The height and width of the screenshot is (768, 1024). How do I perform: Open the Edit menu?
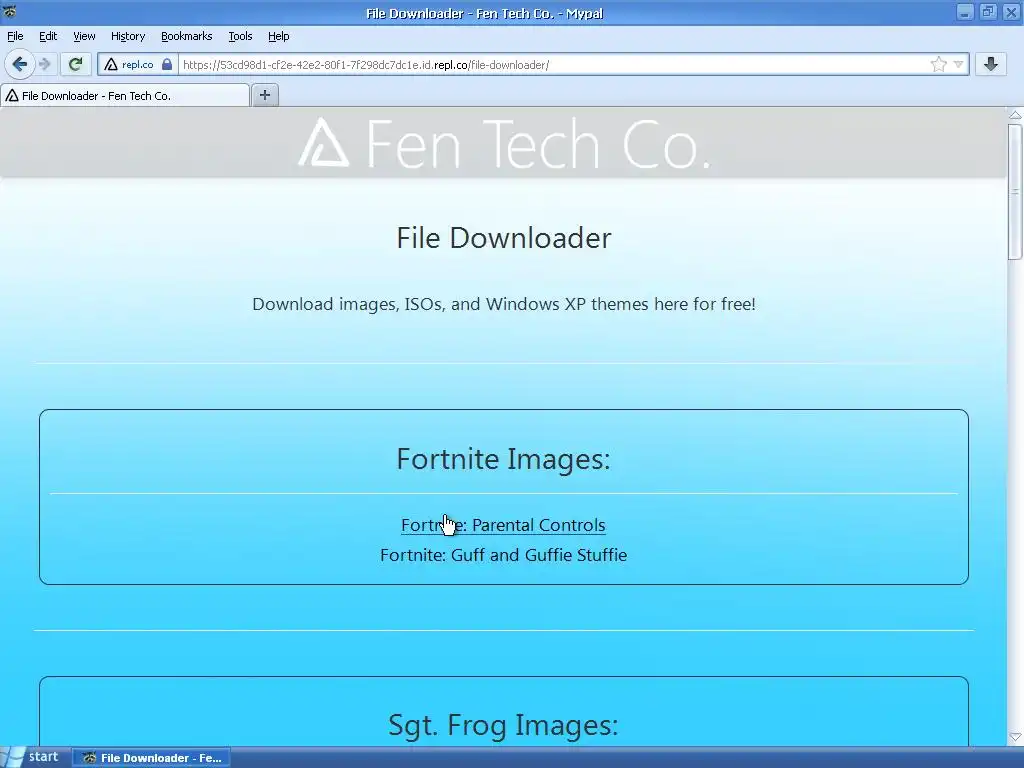[x=48, y=37]
